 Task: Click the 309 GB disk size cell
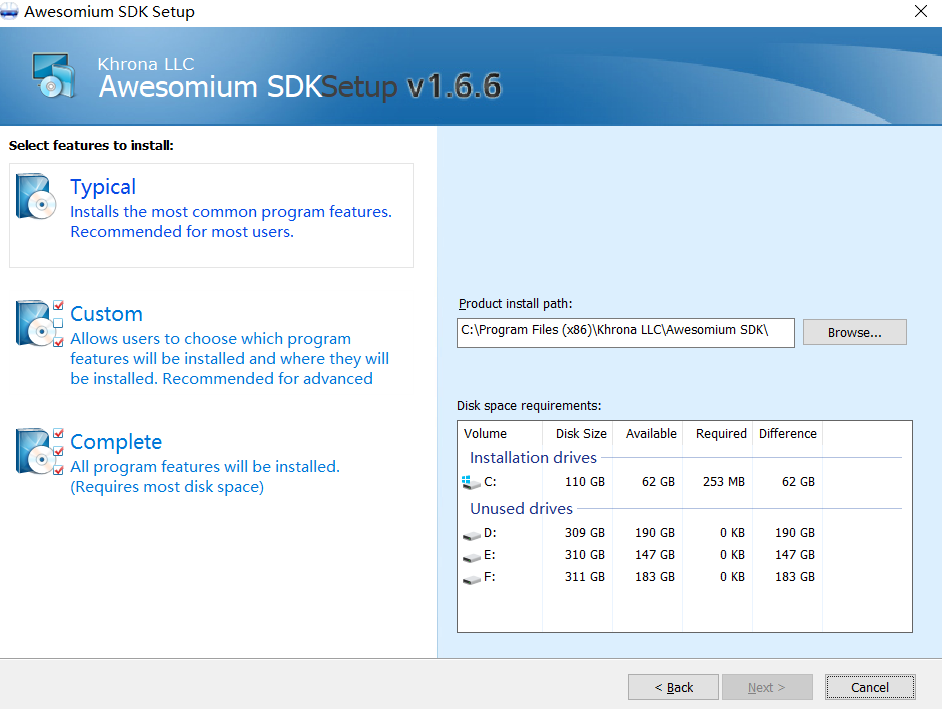point(585,533)
